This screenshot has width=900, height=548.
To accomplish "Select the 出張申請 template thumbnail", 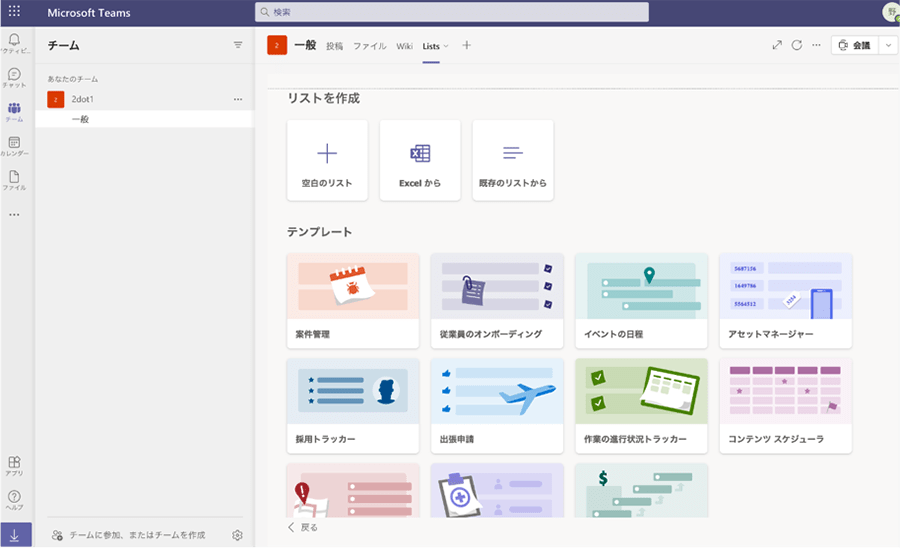I will [497, 391].
